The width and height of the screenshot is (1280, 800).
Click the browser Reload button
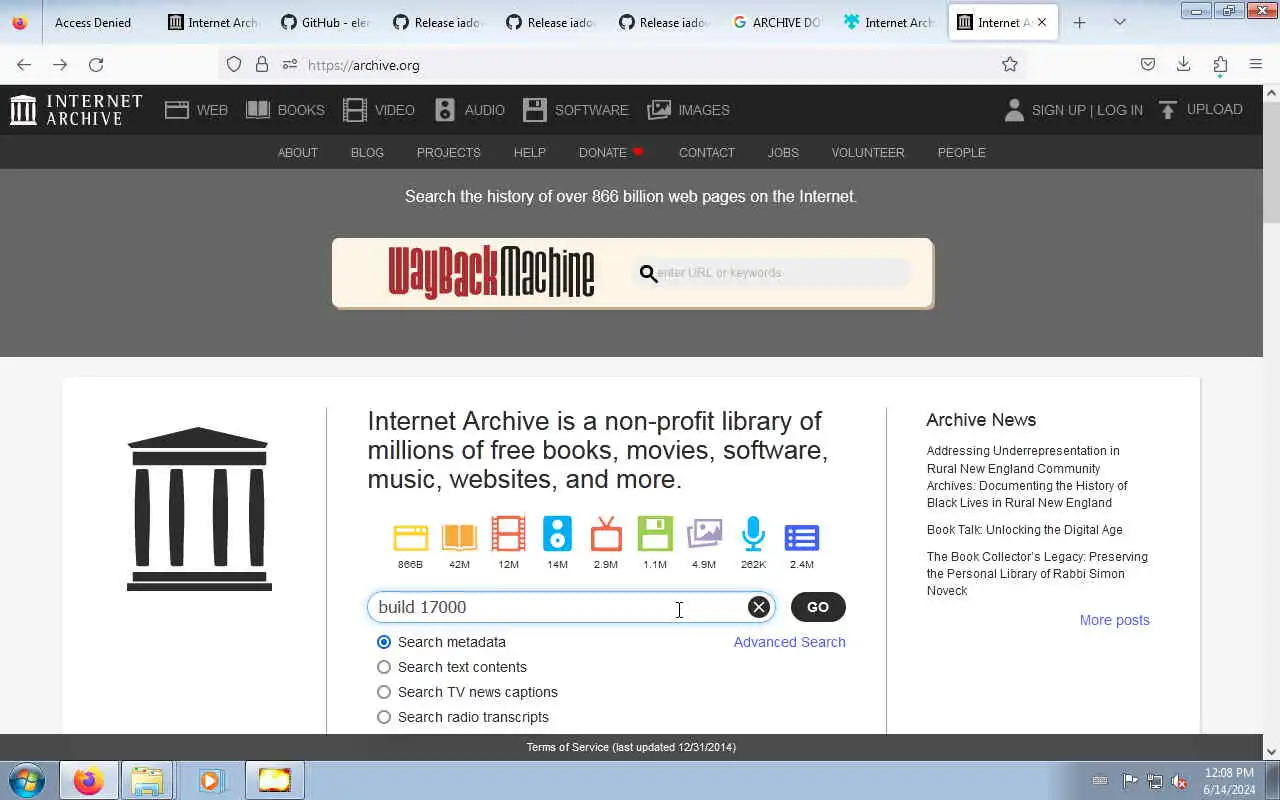pos(96,65)
